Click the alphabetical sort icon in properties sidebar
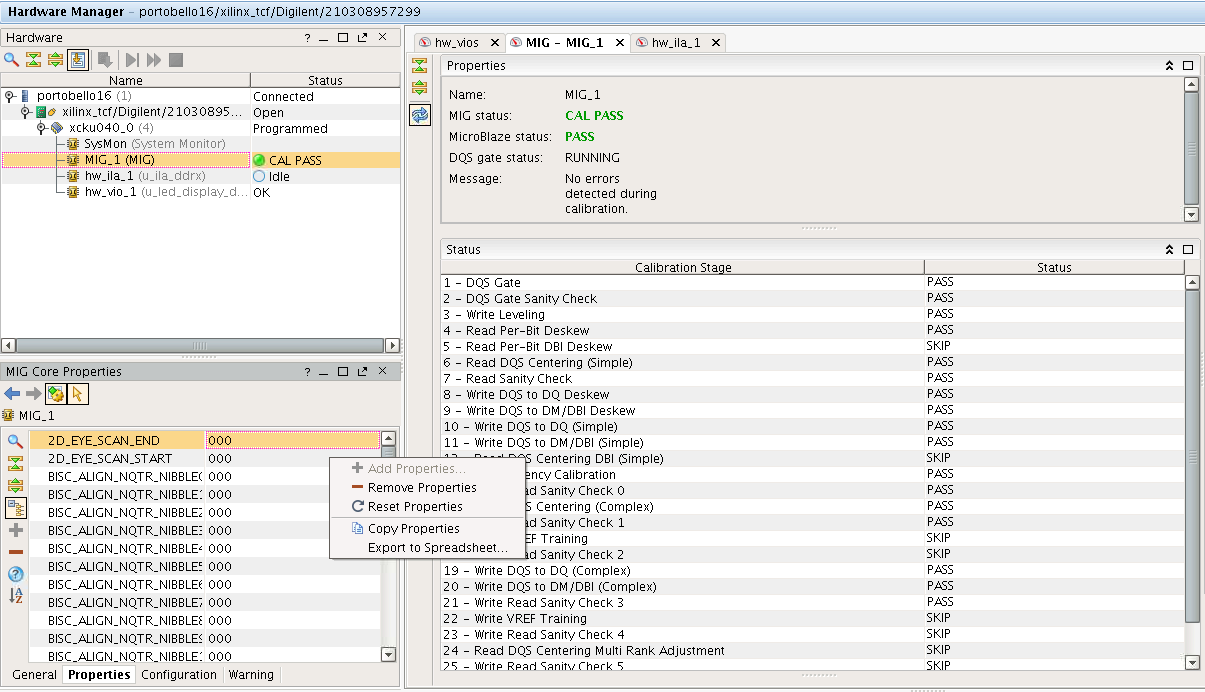The width and height of the screenshot is (1205, 692). coord(16,596)
